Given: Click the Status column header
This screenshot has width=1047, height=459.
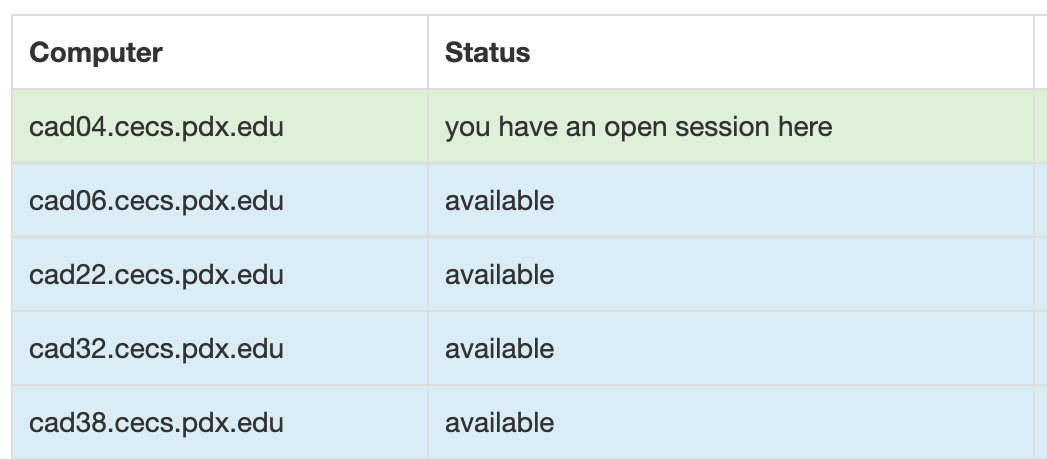Looking at the screenshot, I should tap(487, 52).
